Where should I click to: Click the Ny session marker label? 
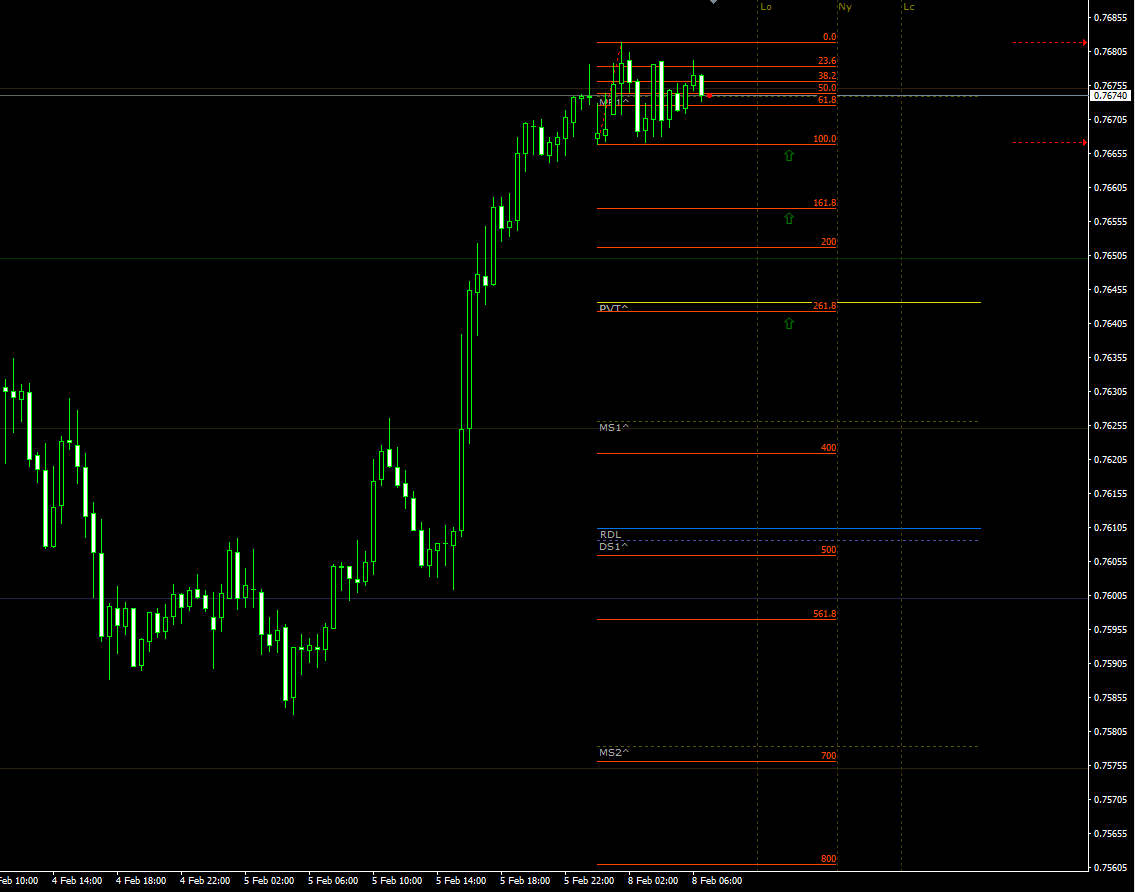(843, 7)
